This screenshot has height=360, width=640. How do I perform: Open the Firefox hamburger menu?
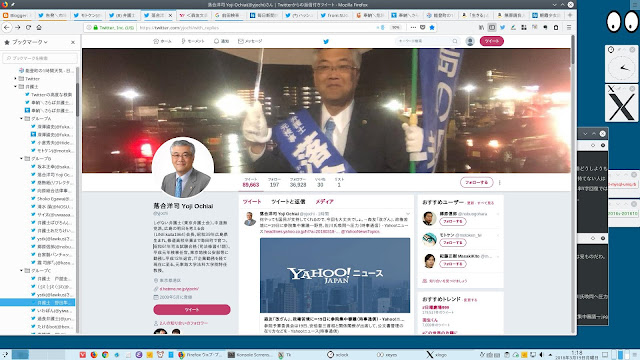(x=569, y=27)
